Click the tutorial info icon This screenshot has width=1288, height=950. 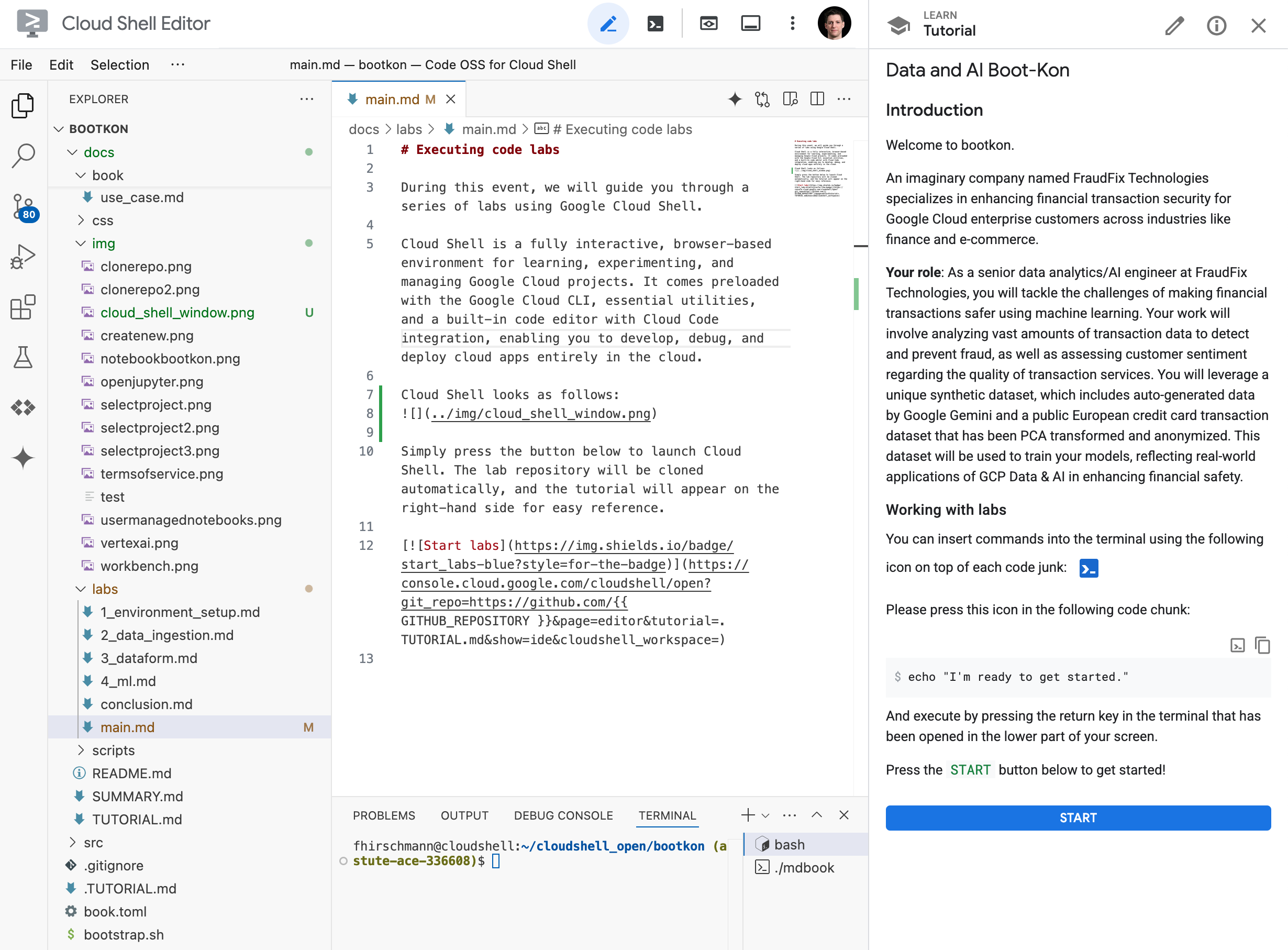pyautogui.click(x=1217, y=26)
